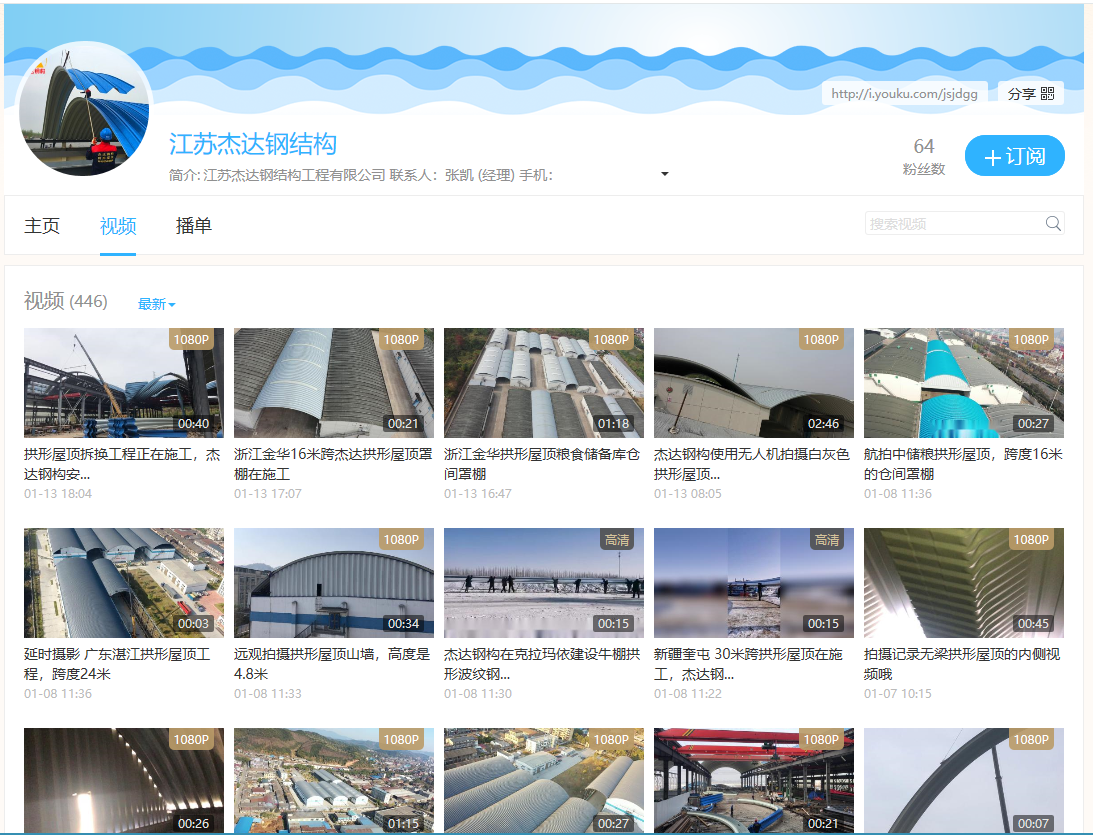Play the 00:21 third-row crane workshop thumbnail
Image resolution: width=1093 pixels, height=835 pixels.
pos(754,781)
